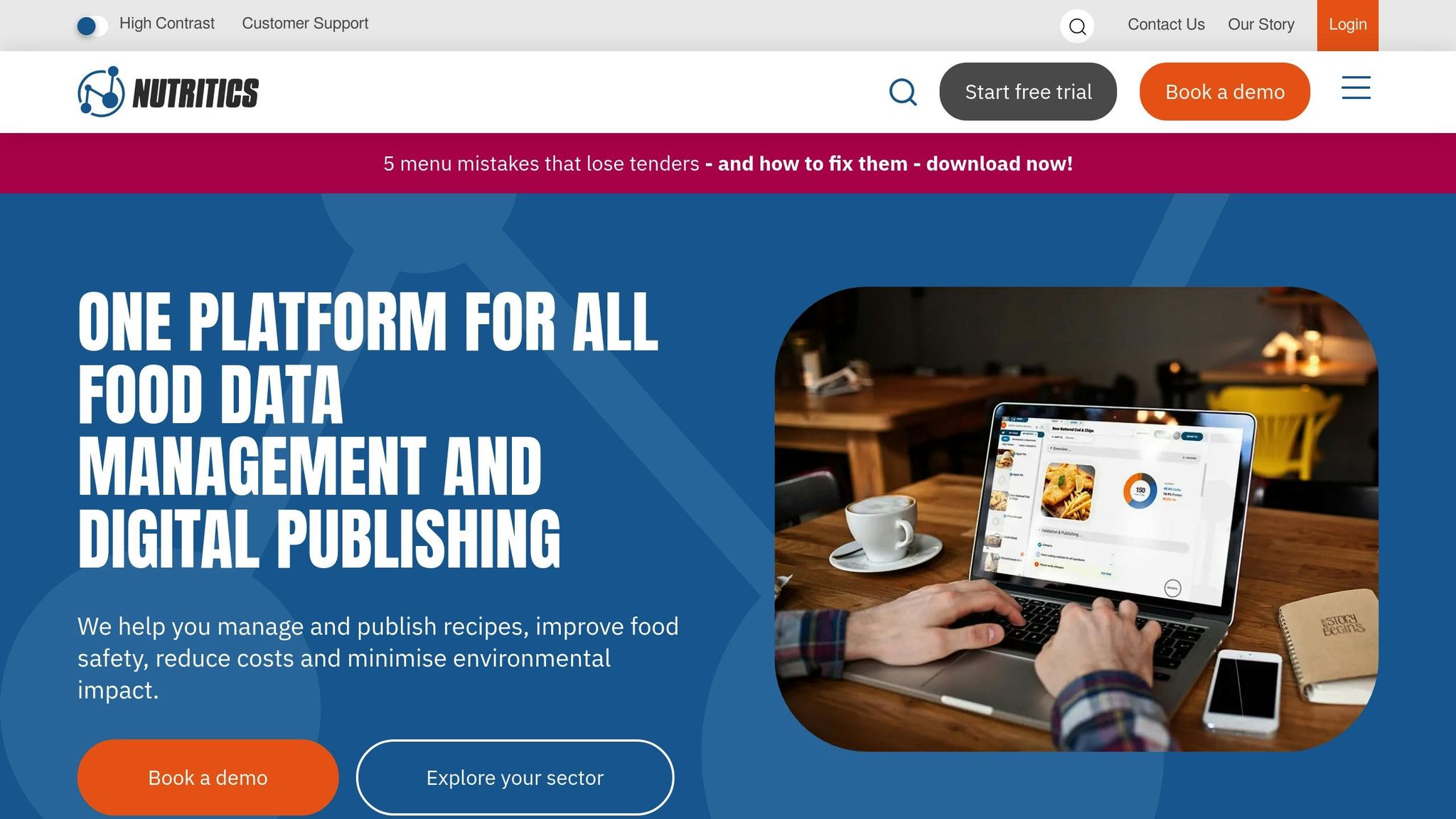Screen dimensions: 1456x819
Task: Open the Our Story page
Action: 1261,24
